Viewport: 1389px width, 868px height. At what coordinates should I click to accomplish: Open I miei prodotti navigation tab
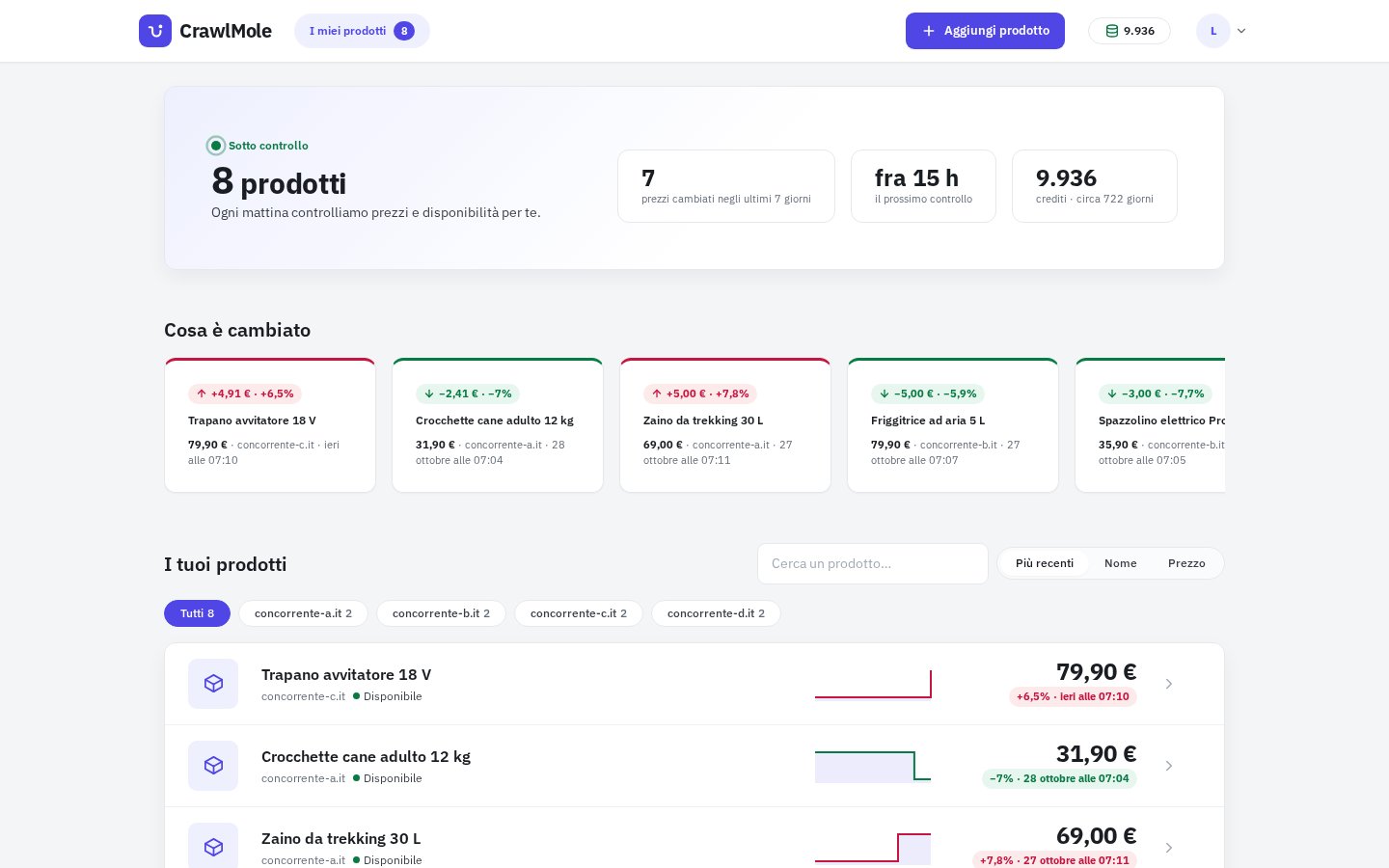click(x=362, y=31)
